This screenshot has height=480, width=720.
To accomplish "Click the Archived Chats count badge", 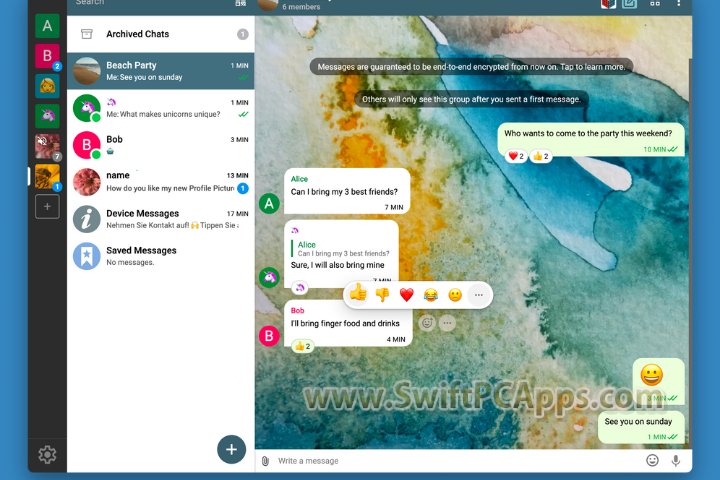I will point(242,34).
